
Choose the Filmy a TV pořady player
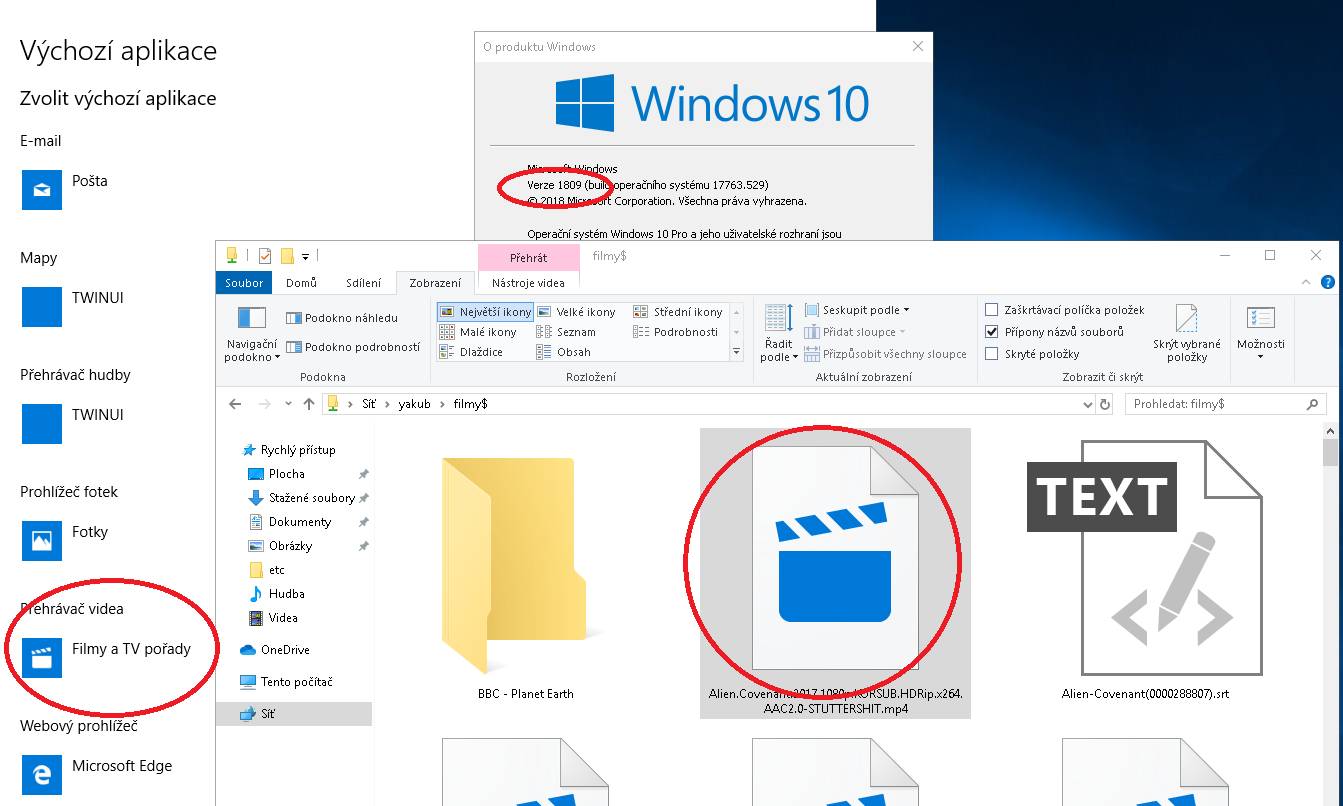[x=106, y=657]
